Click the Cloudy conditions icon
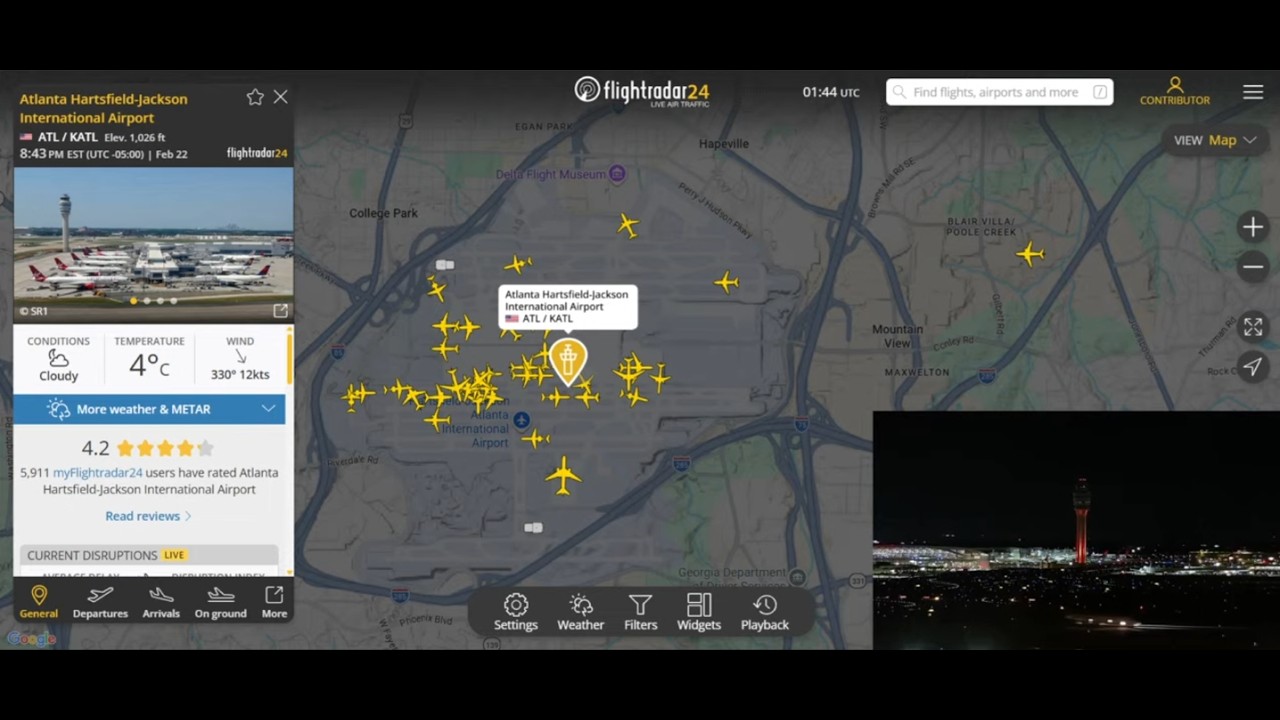1280x720 pixels. (x=58, y=358)
